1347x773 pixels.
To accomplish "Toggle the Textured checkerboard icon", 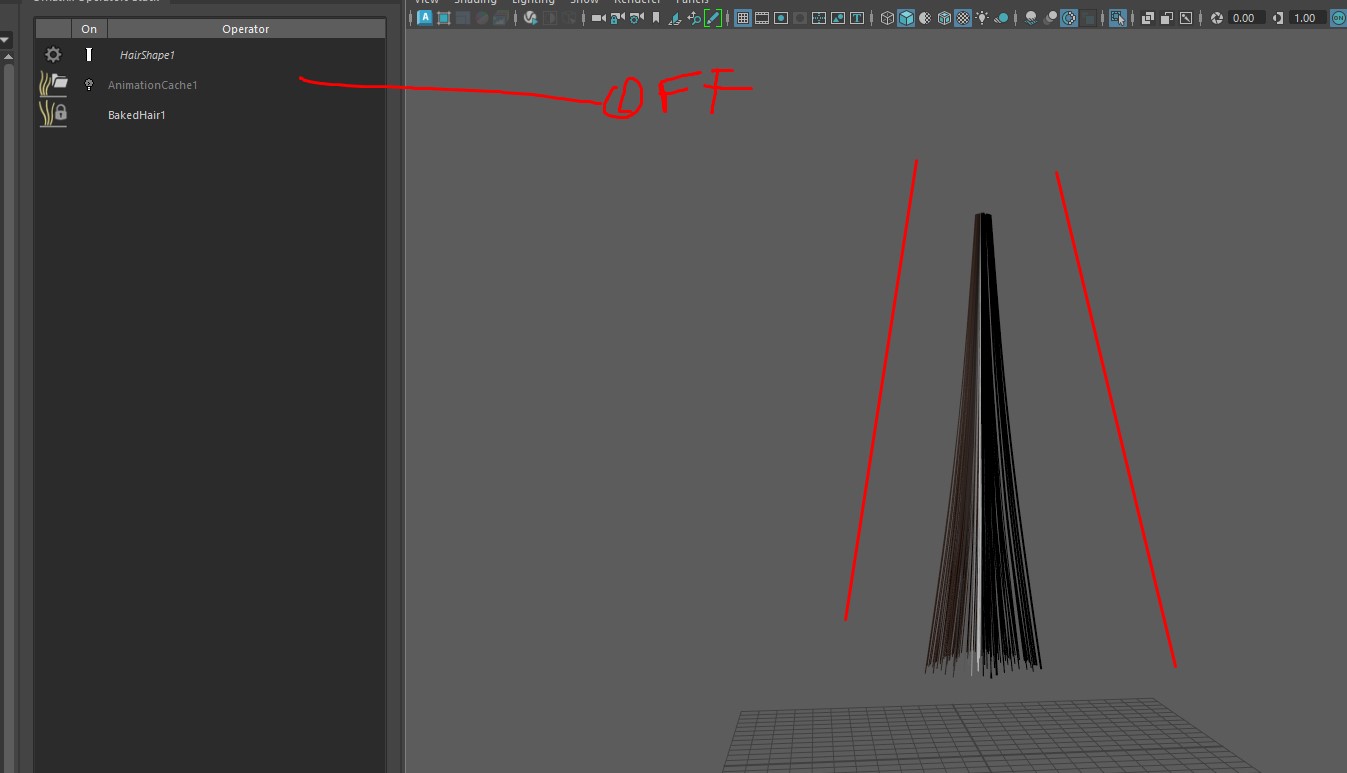I will (x=963, y=18).
